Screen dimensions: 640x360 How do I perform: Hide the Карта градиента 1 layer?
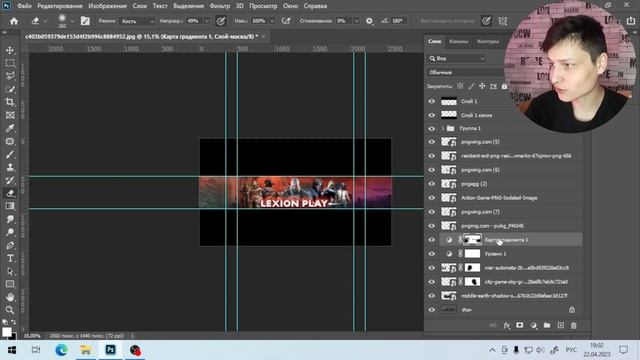click(x=431, y=240)
